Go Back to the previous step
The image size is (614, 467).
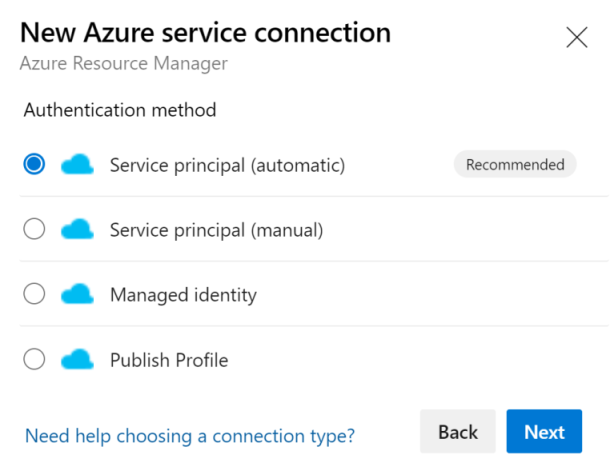click(x=458, y=431)
